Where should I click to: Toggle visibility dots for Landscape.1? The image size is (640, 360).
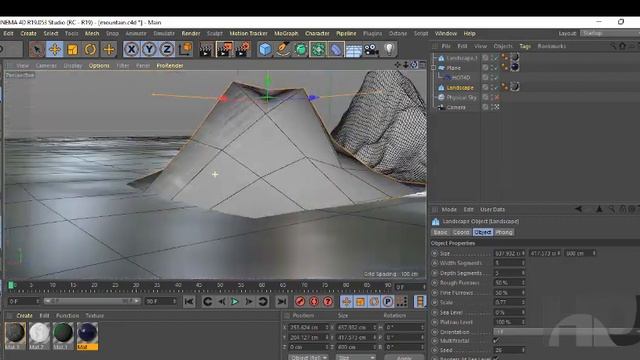click(492, 58)
